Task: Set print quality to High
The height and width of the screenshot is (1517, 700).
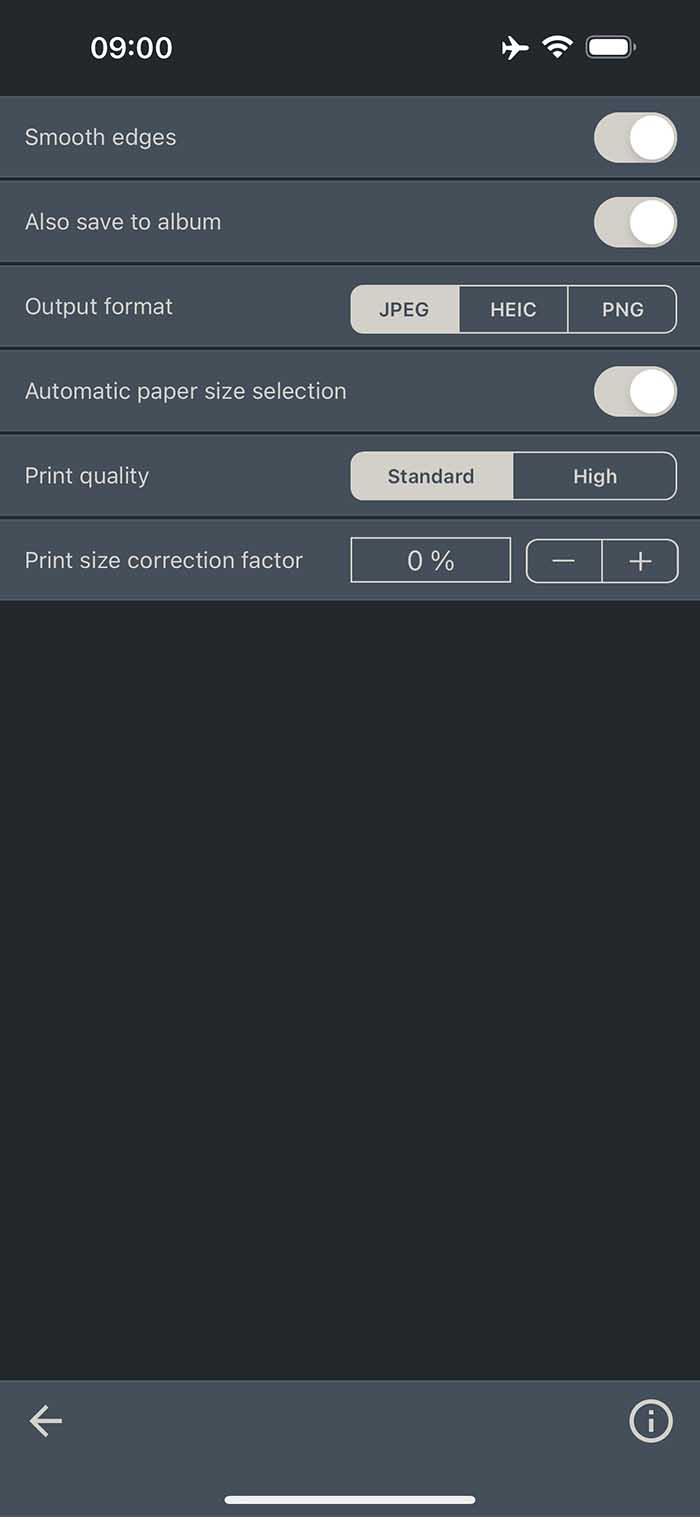Action: [x=595, y=476]
